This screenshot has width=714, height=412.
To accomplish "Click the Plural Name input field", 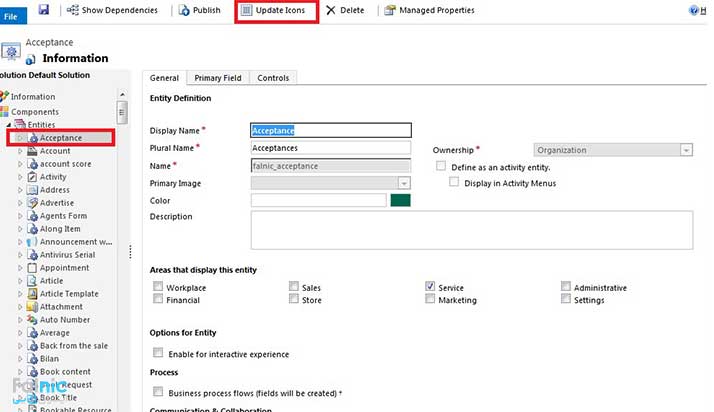I will pyautogui.click(x=331, y=148).
